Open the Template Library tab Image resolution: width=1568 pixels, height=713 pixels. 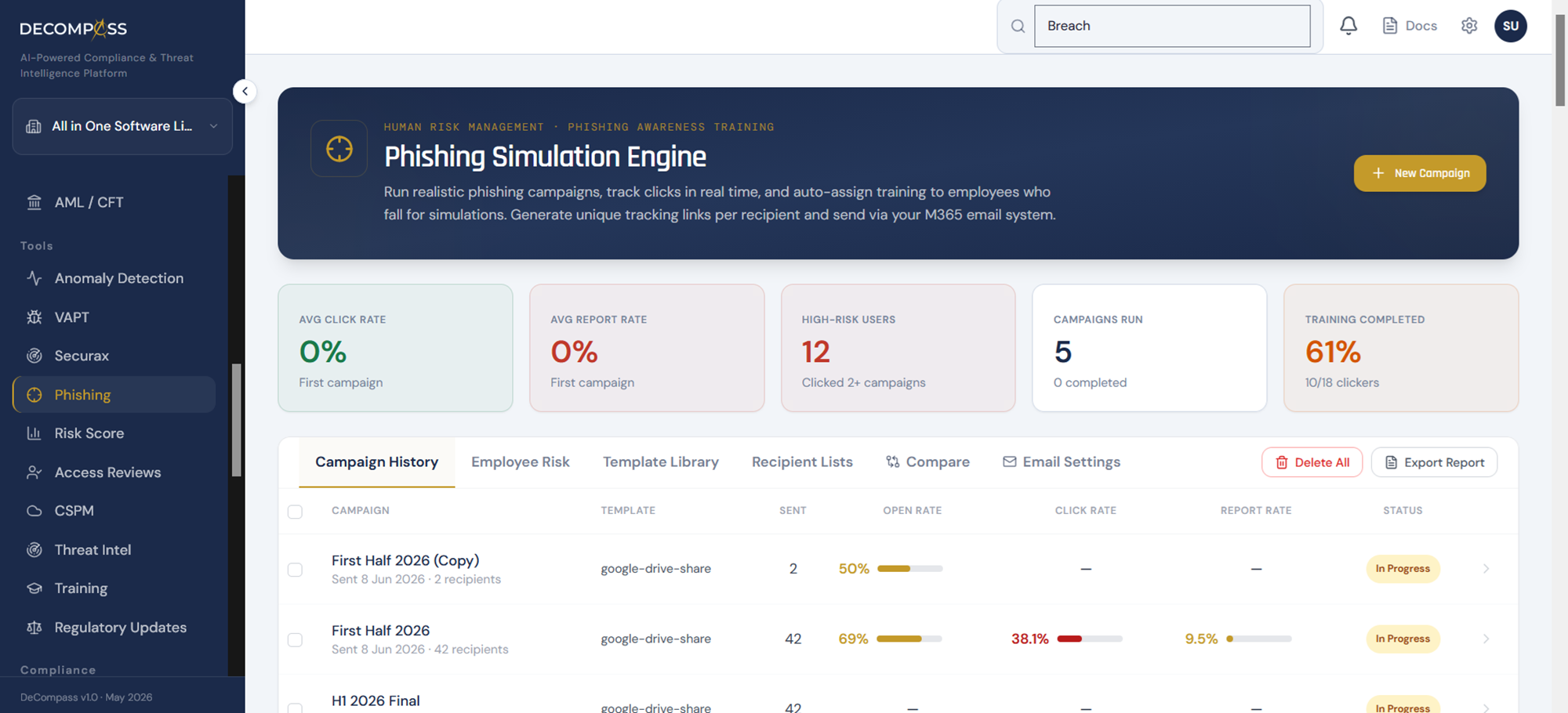click(661, 462)
